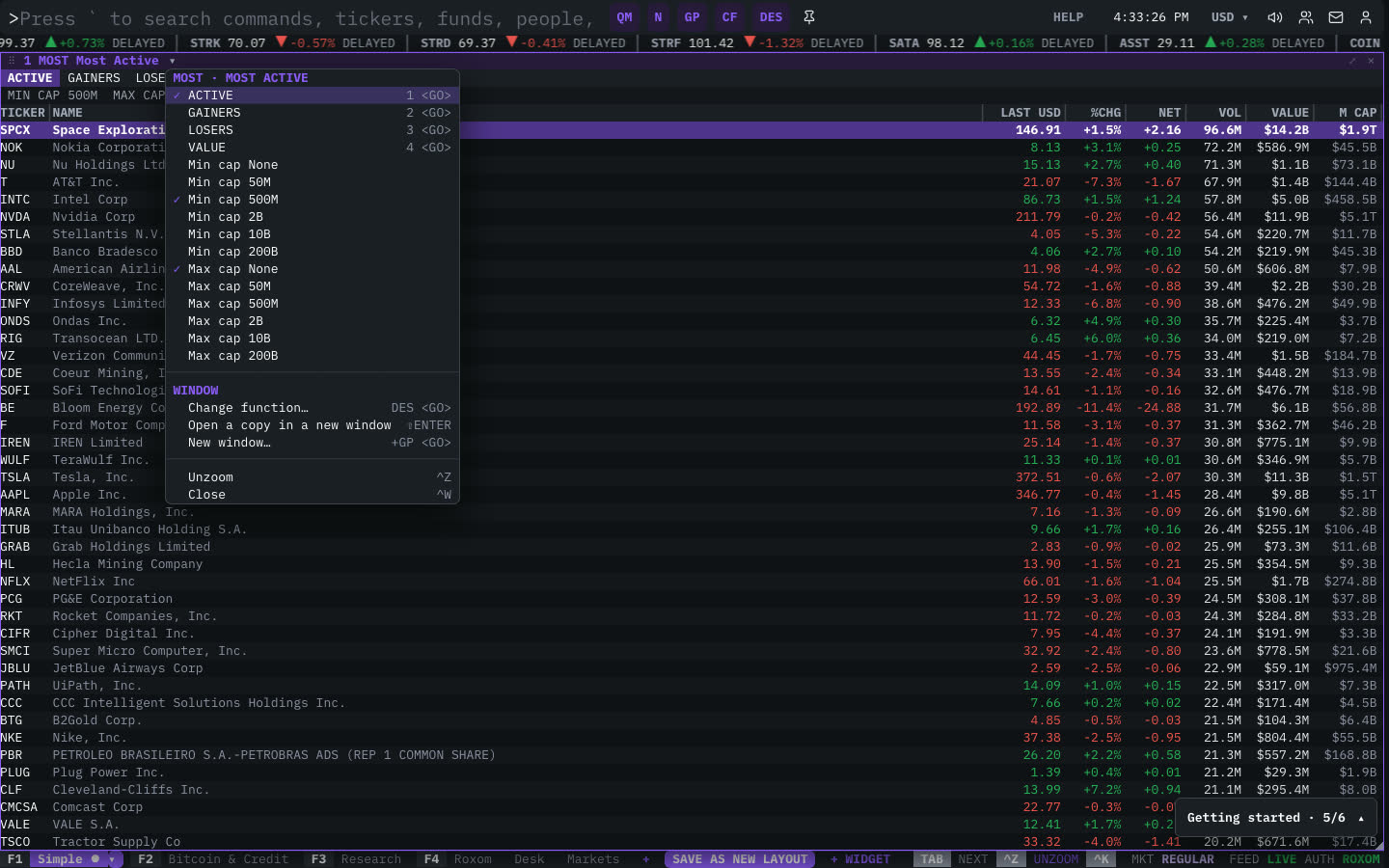Viewport: 1389px width, 868px height.
Task: Click the CF shortcut chip
Action: (729, 17)
